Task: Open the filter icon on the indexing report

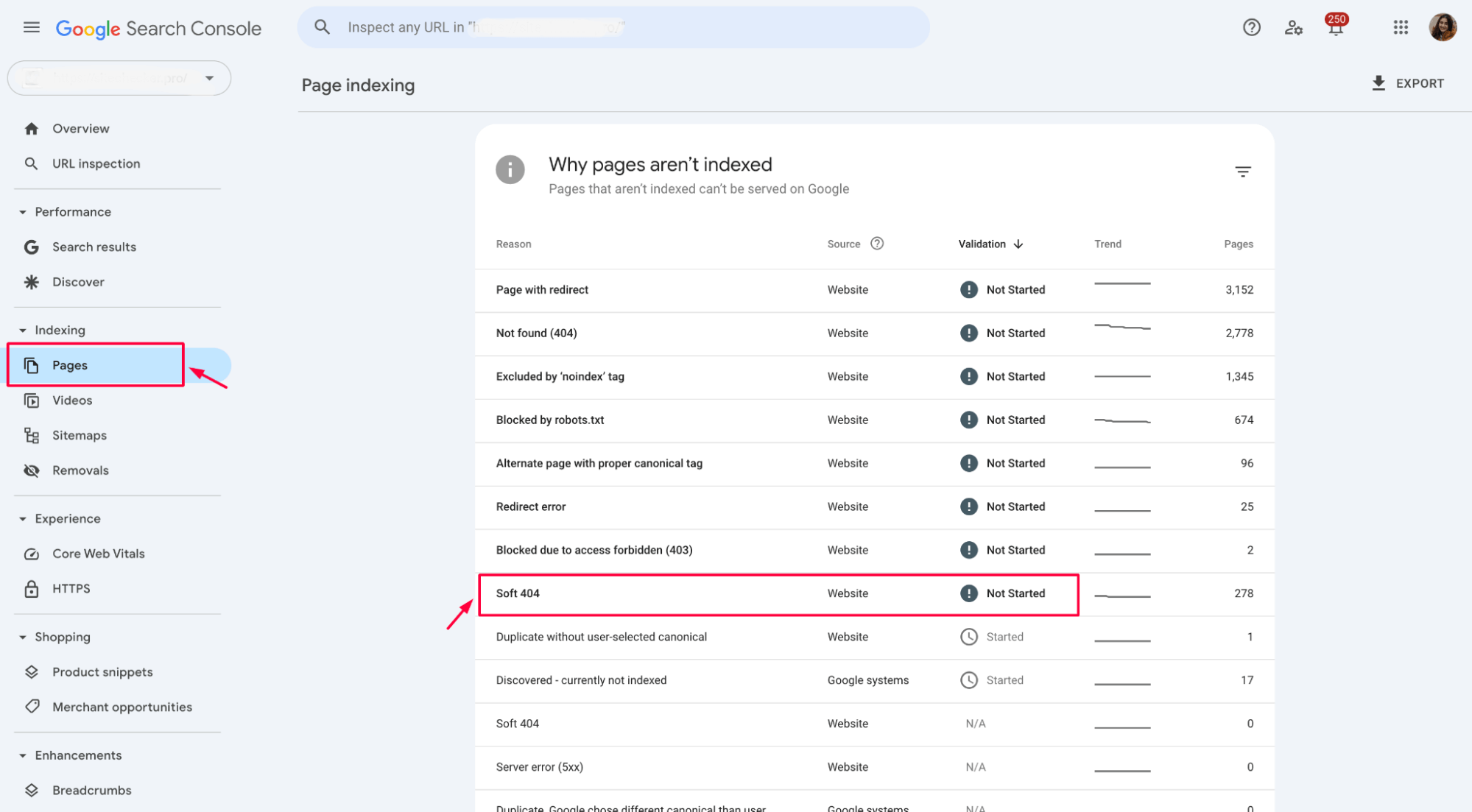Action: pos(1242,171)
